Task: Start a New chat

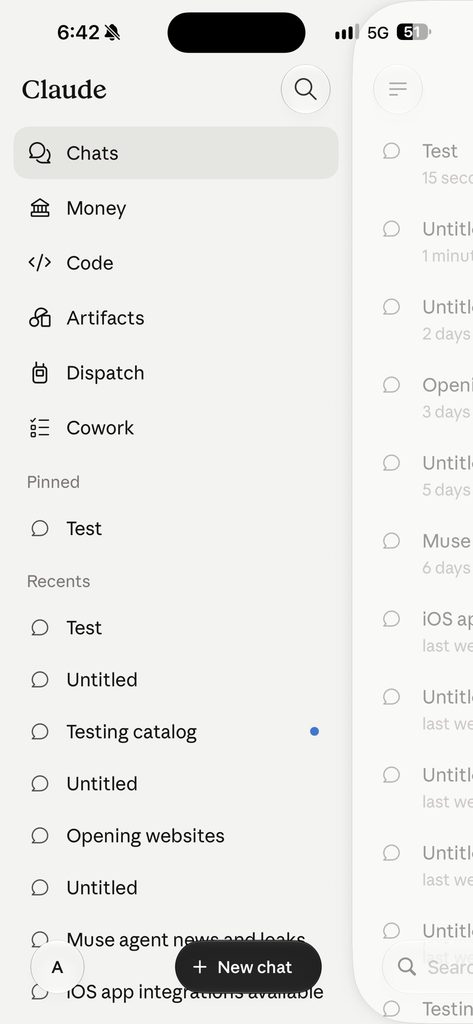Action: (248, 967)
